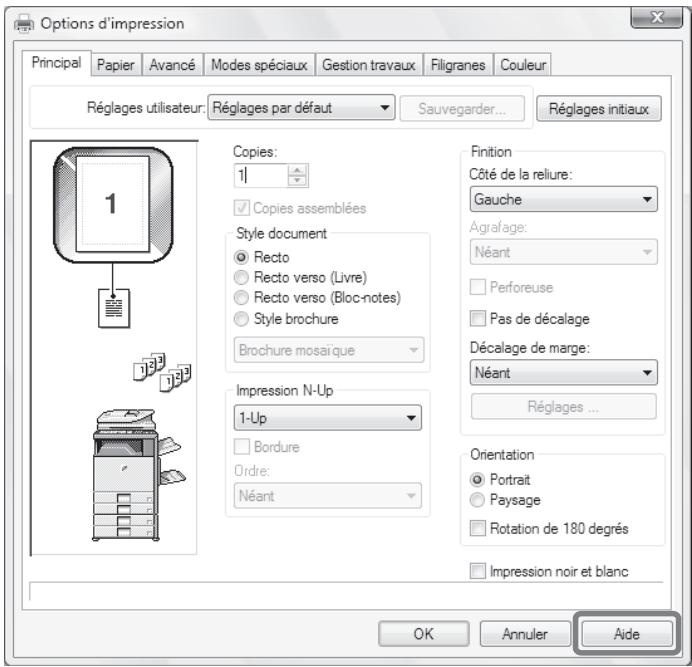
Task: Choose the Style brochure radio button
Action: tap(241, 318)
